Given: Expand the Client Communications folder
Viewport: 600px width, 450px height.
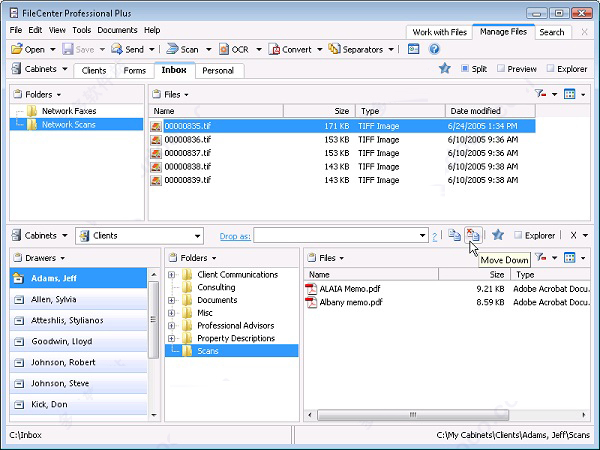Looking at the screenshot, I should [x=172, y=274].
